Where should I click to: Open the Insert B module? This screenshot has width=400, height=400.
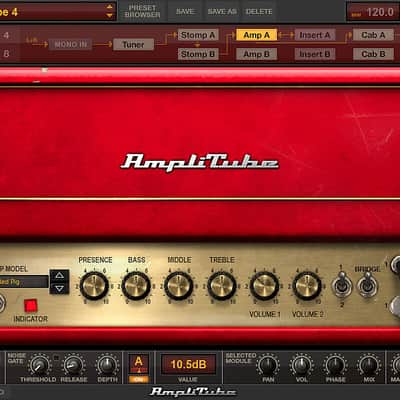[x=315, y=54]
